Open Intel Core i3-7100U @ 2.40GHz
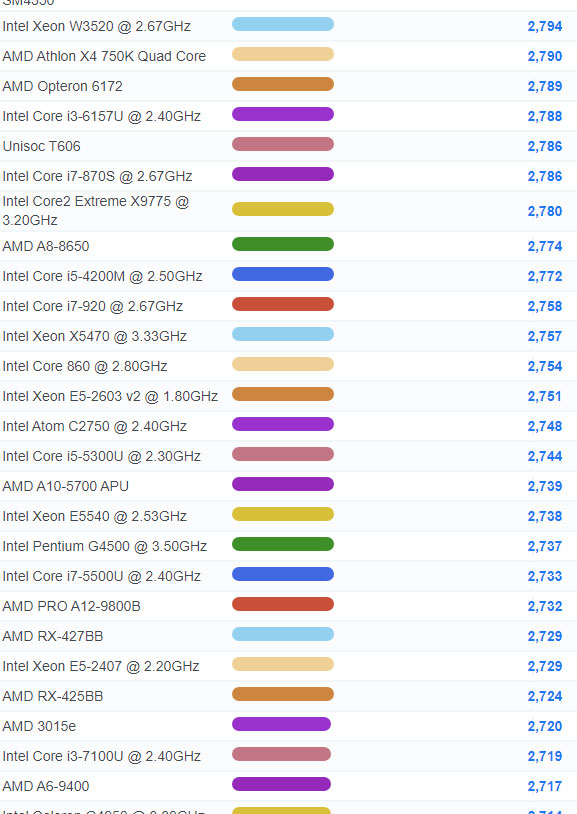The height and width of the screenshot is (814, 577). pos(101,757)
